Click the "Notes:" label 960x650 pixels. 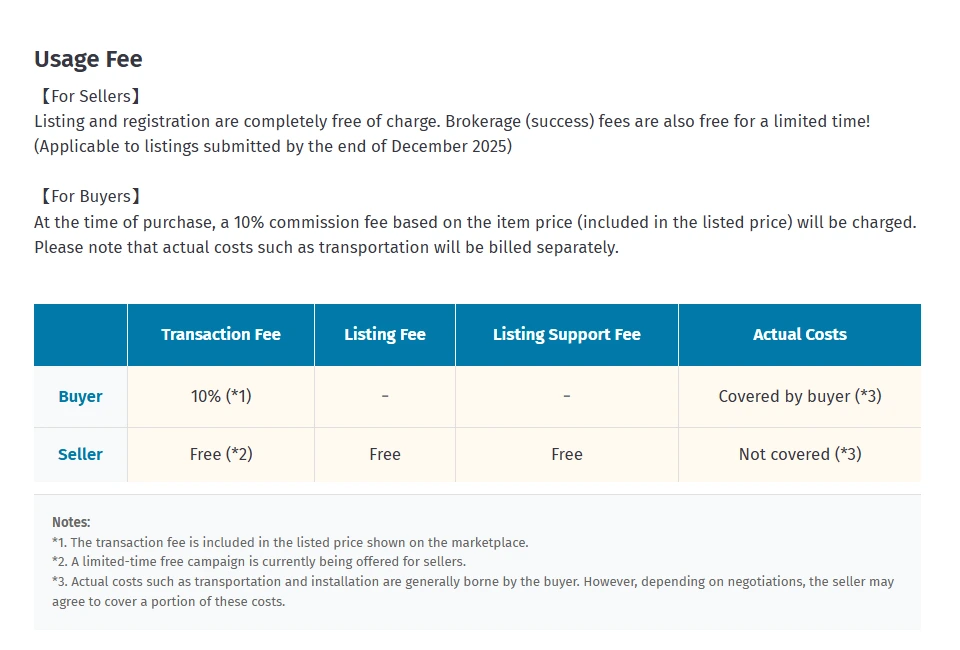(71, 522)
